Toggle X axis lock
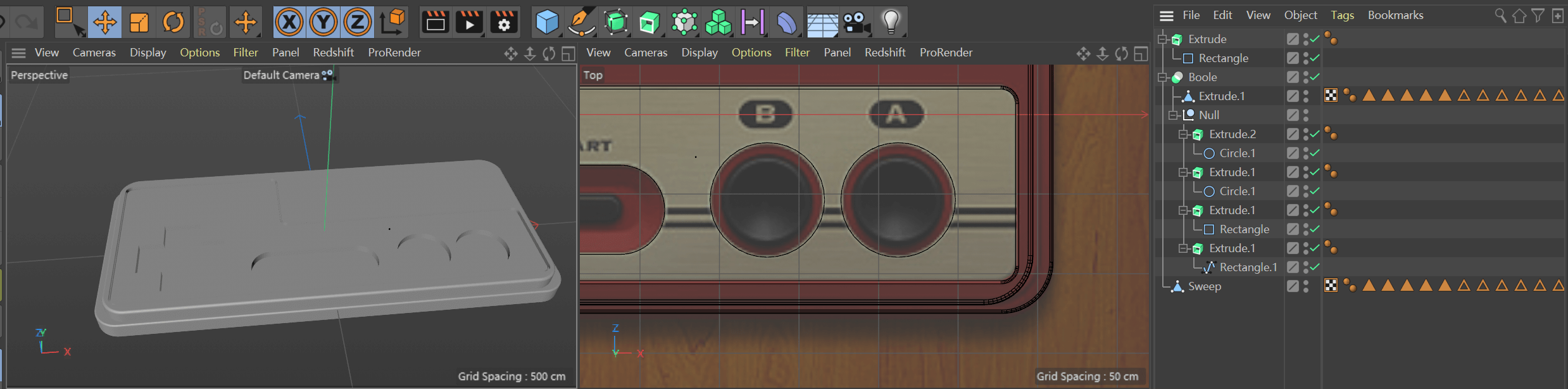1568x389 pixels. coord(289,22)
